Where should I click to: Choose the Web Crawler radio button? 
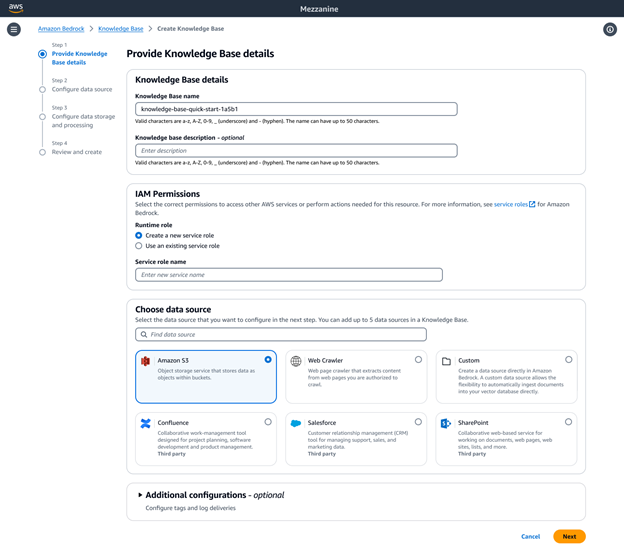click(418, 360)
